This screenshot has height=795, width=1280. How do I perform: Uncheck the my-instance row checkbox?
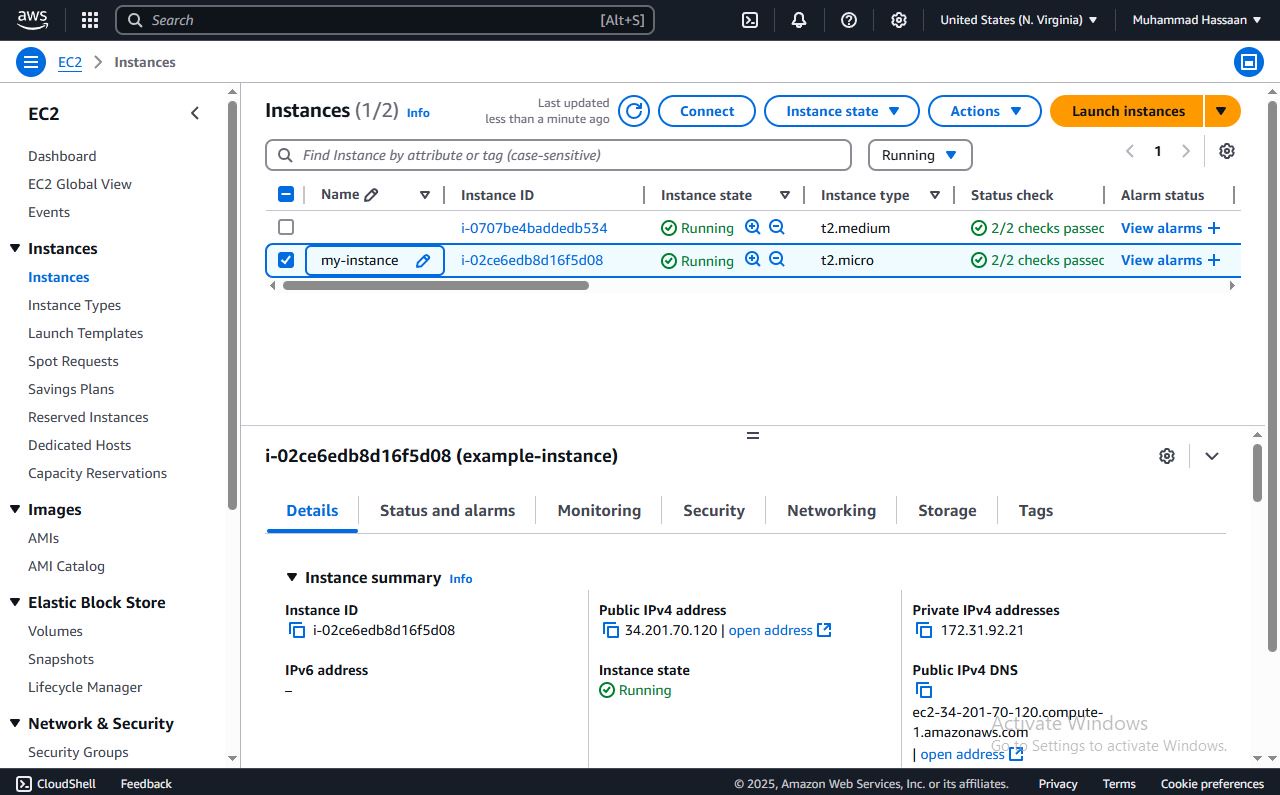click(x=286, y=260)
